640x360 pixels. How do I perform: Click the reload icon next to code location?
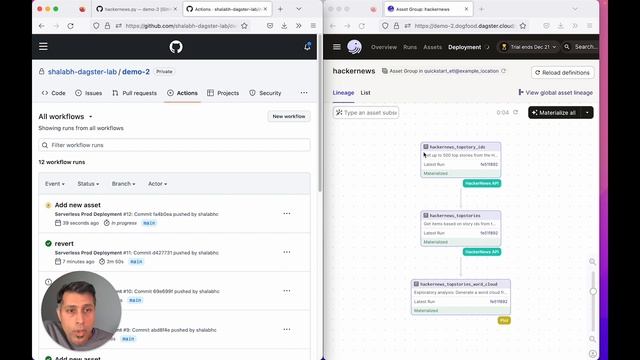(504, 71)
